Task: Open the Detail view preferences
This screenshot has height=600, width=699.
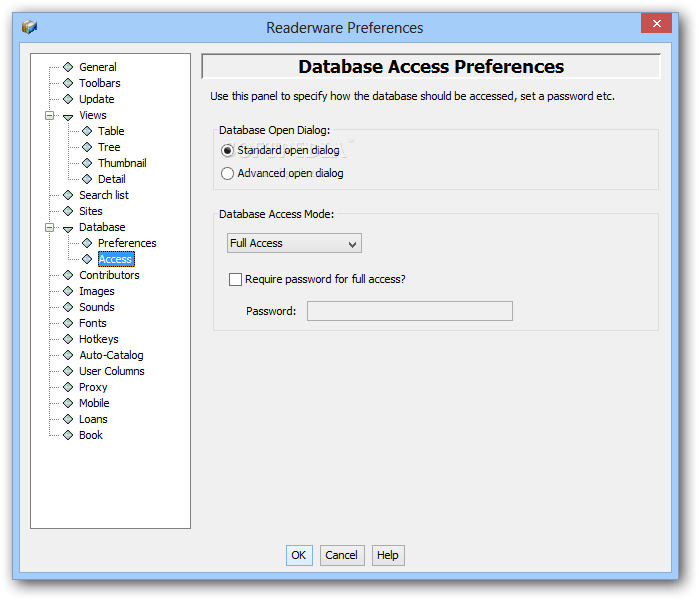Action: (111, 179)
